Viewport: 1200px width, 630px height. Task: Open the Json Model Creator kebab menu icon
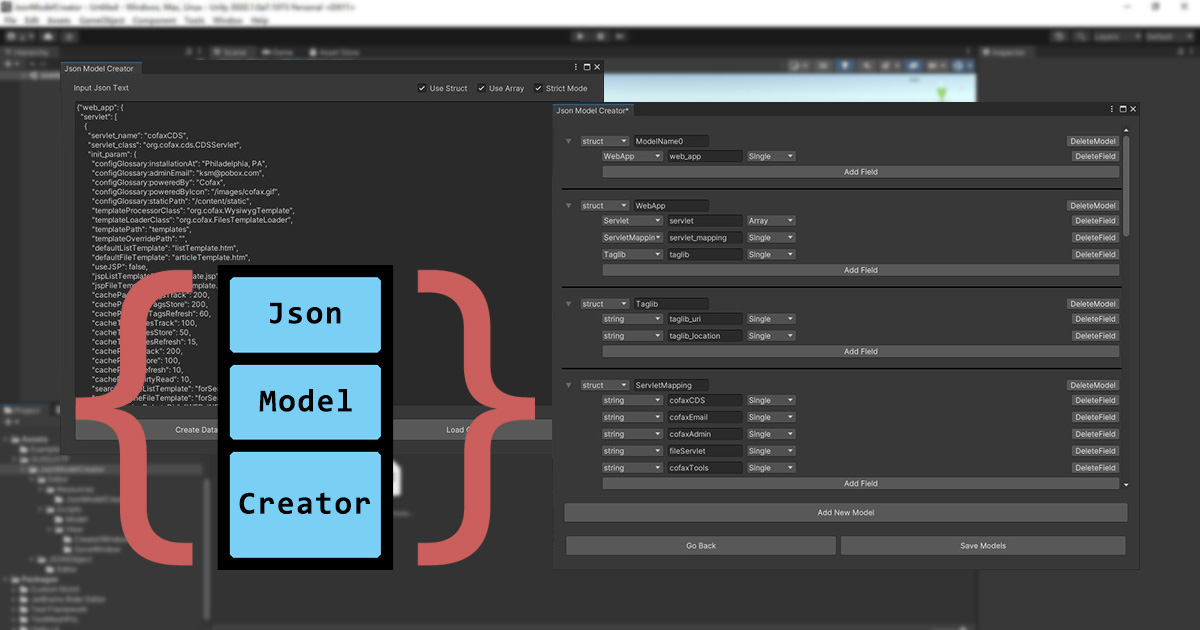(1112, 109)
